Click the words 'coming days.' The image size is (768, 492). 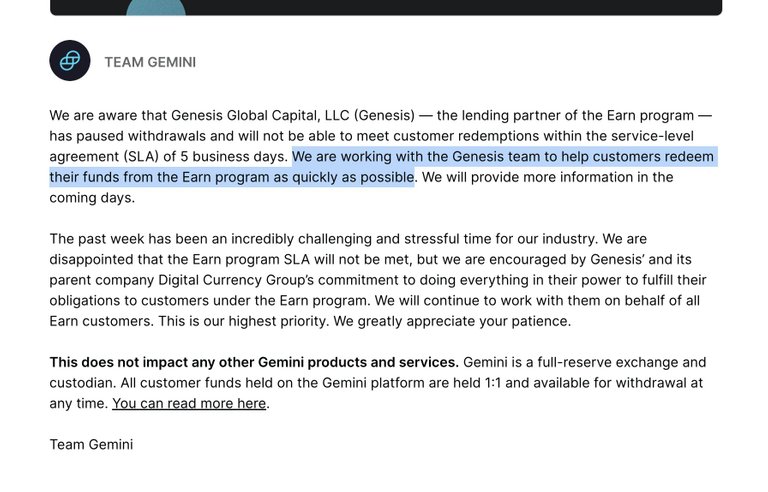(x=92, y=198)
